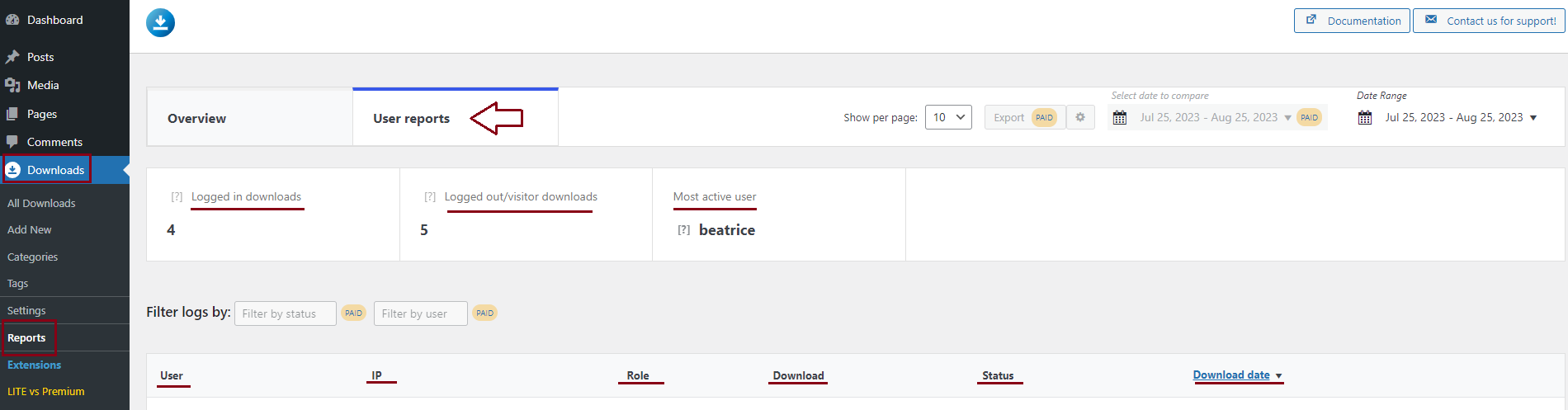This screenshot has width=1568, height=410.
Task: Switch to the User reports tab
Action: (x=456, y=117)
